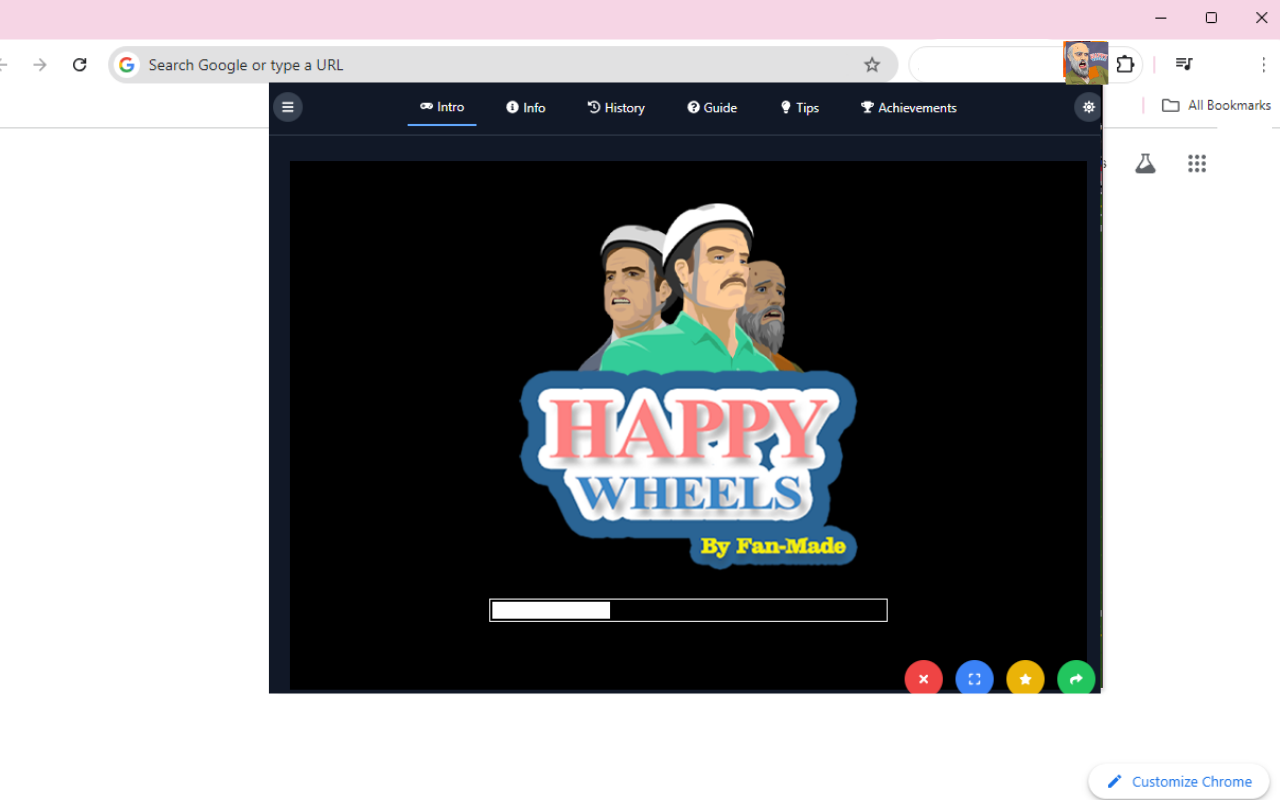Open the game settings gear icon
Image resolution: width=1280 pixels, height=800 pixels.
(1088, 106)
